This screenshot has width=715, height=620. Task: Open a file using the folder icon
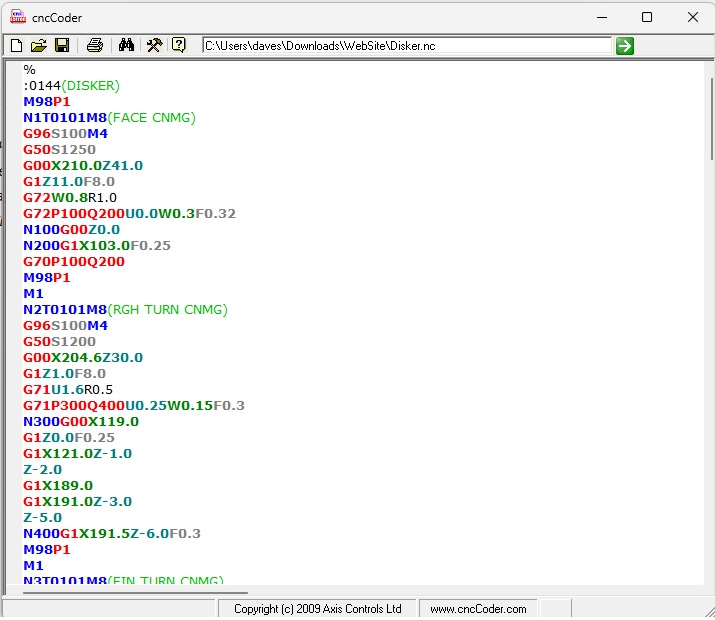(x=39, y=45)
